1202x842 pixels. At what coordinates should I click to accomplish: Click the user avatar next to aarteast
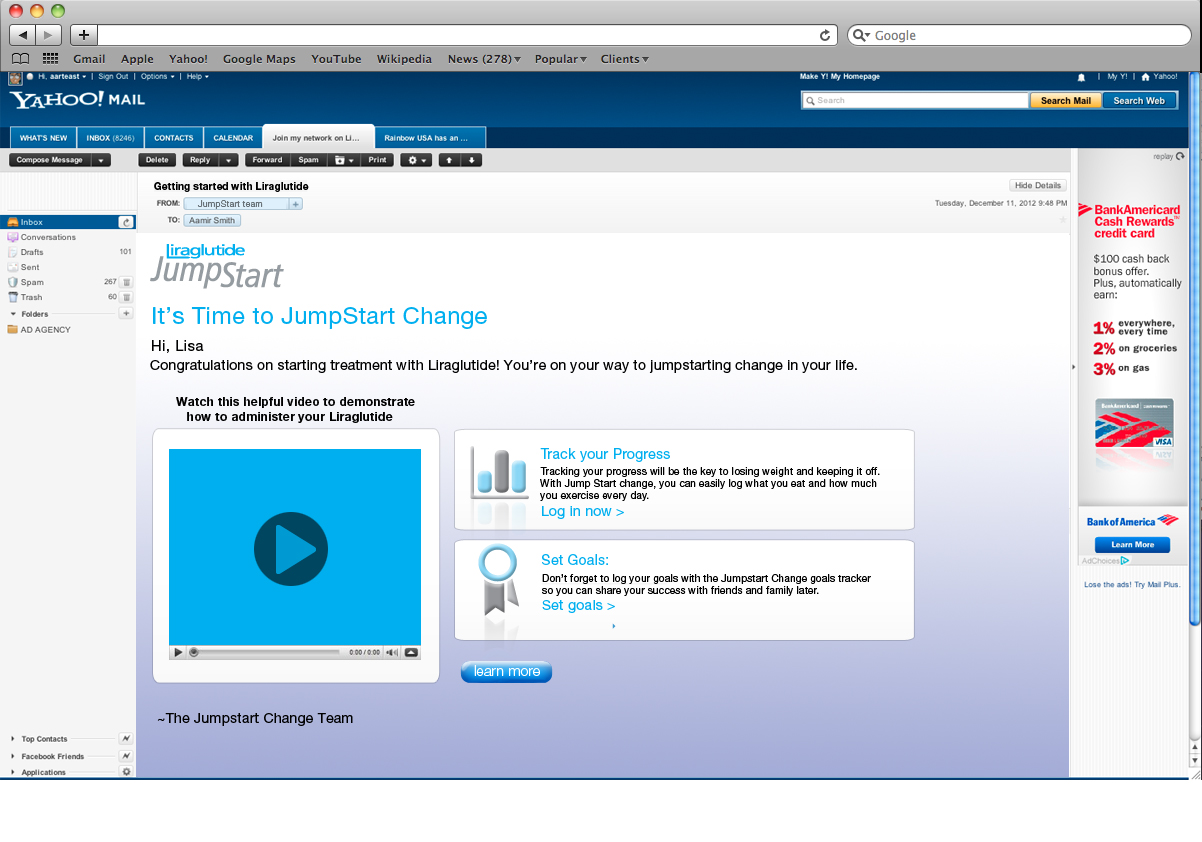coord(16,77)
